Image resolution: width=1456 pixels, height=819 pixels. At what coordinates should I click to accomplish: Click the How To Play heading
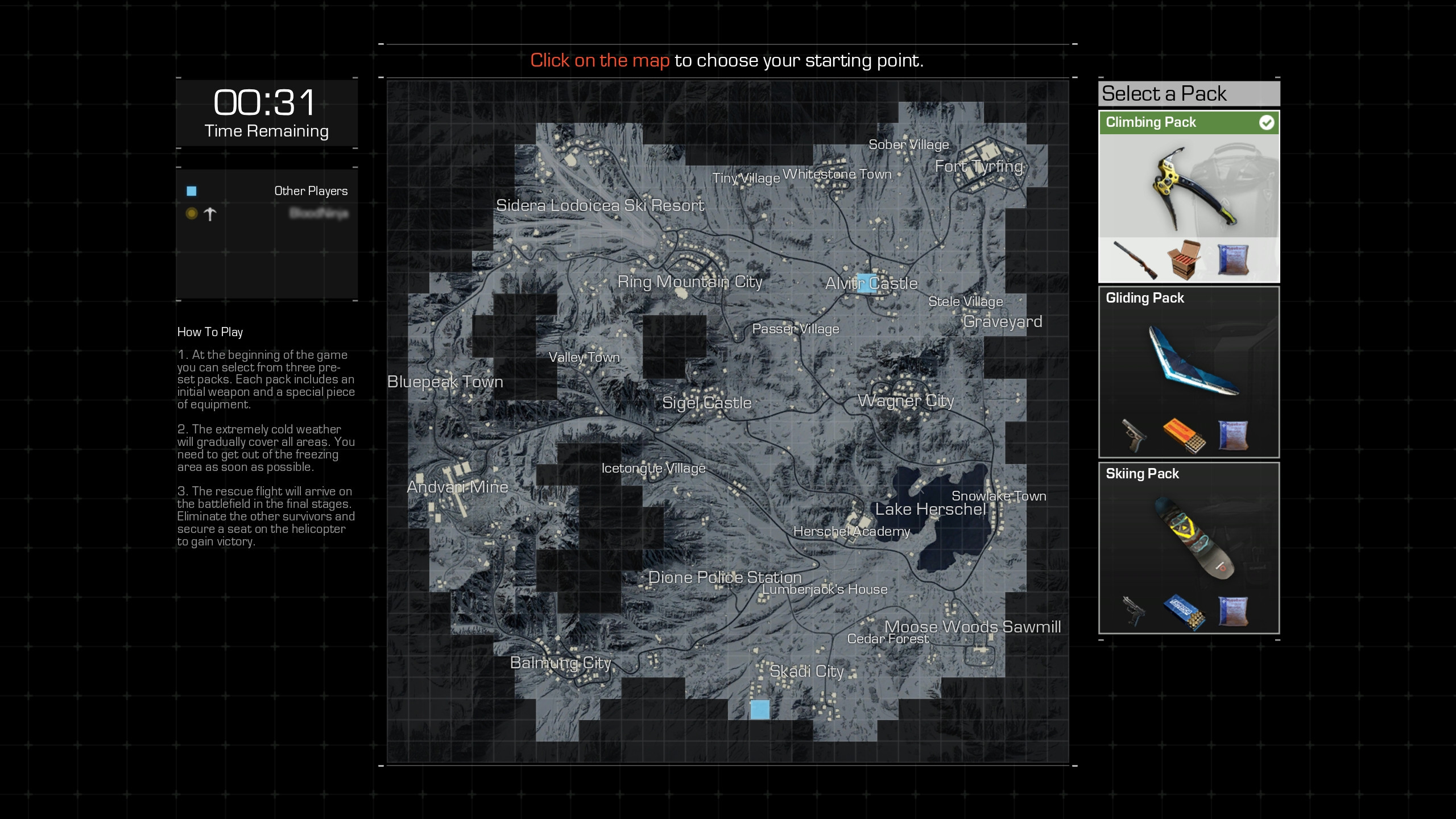click(210, 332)
